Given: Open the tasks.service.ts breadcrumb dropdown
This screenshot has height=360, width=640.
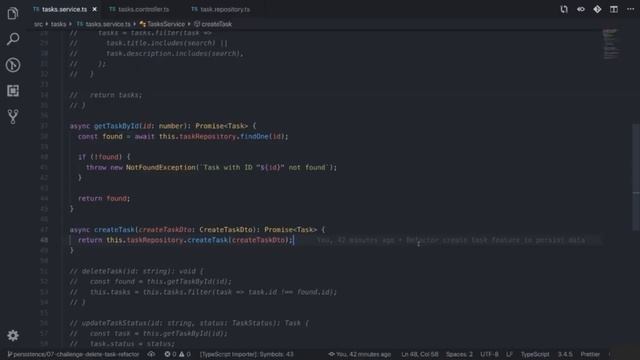Looking at the screenshot, I should pos(107,24).
